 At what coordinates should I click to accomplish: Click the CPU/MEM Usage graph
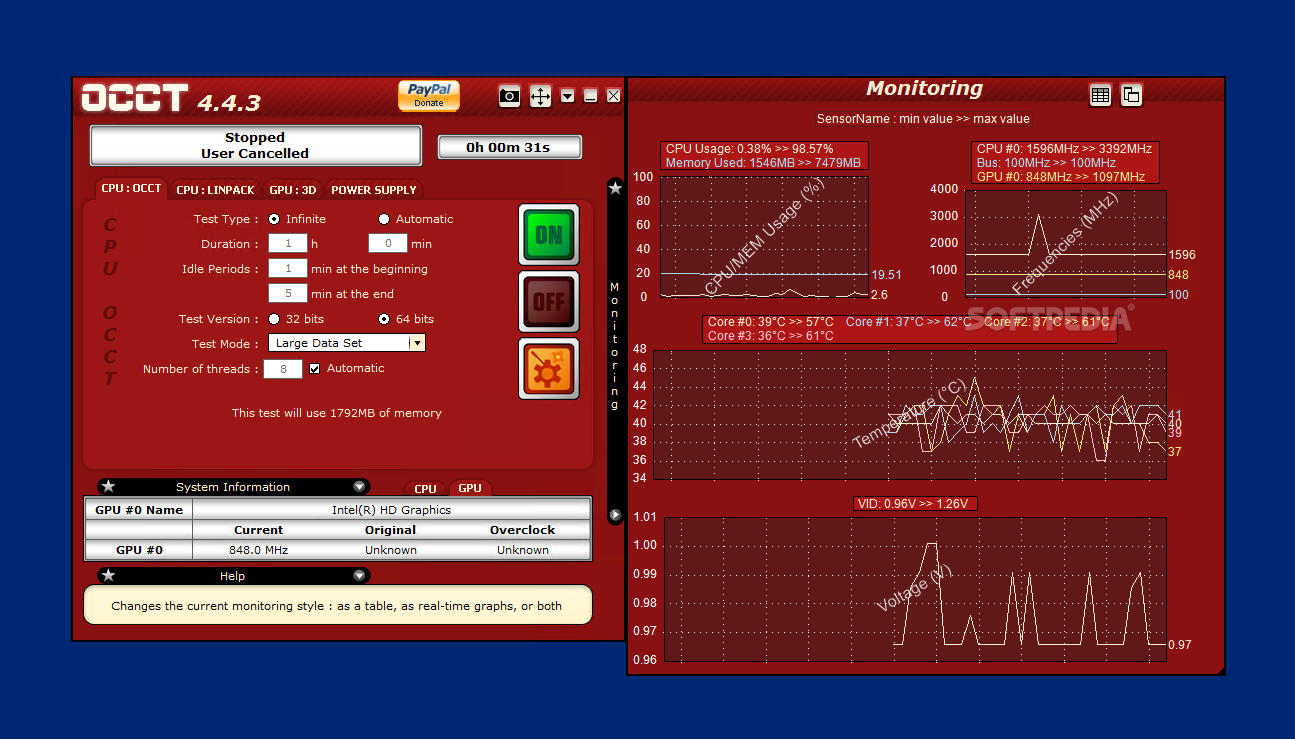[764, 237]
